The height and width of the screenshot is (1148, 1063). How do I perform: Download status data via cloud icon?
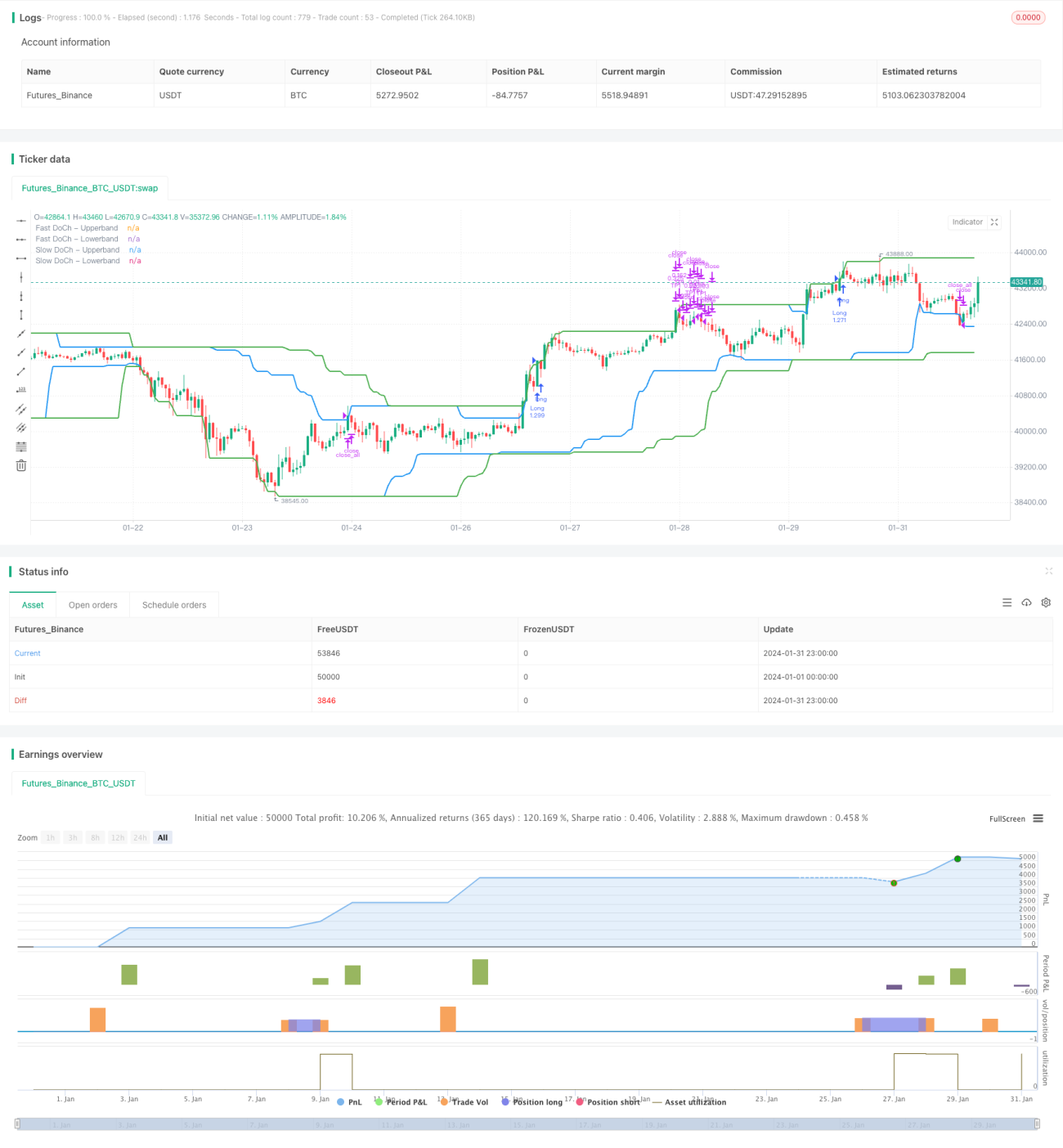(x=1026, y=603)
